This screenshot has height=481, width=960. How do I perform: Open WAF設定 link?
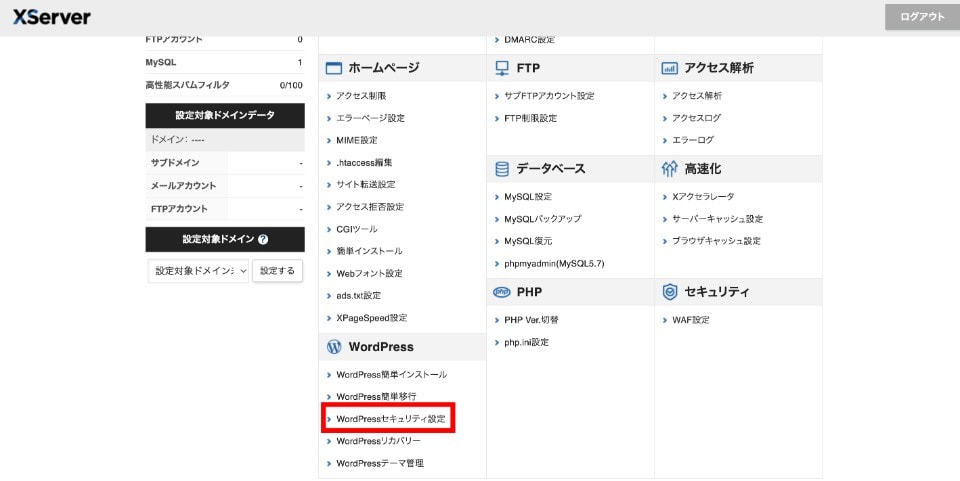(x=691, y=320)
